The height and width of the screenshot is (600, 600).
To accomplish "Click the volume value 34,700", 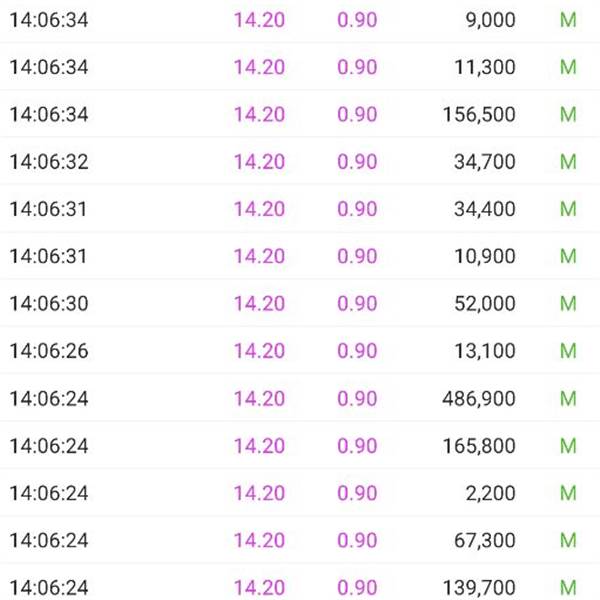I will 485,162.
